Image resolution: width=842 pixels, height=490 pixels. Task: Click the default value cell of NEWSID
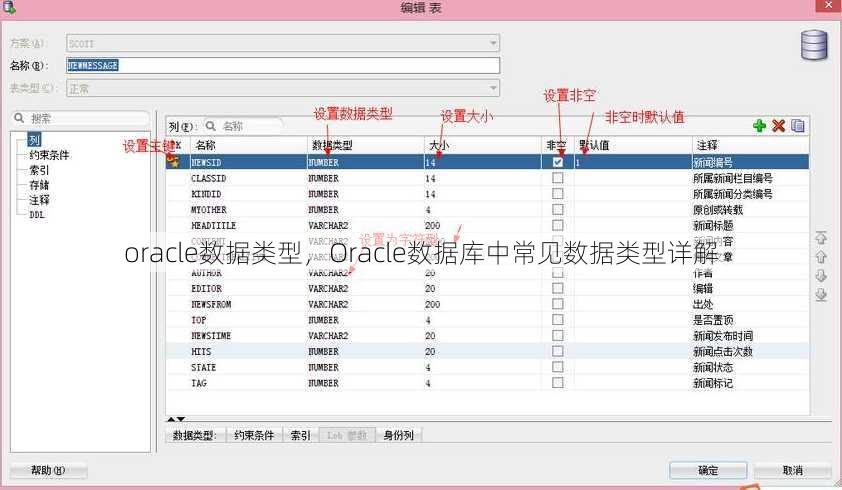click(633, 162)
